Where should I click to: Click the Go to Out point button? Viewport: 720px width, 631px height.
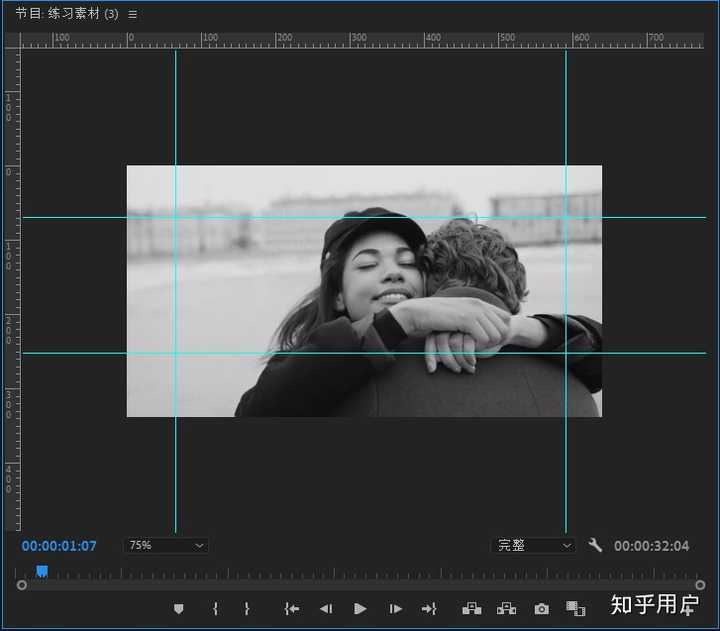[x=429, y=609]
